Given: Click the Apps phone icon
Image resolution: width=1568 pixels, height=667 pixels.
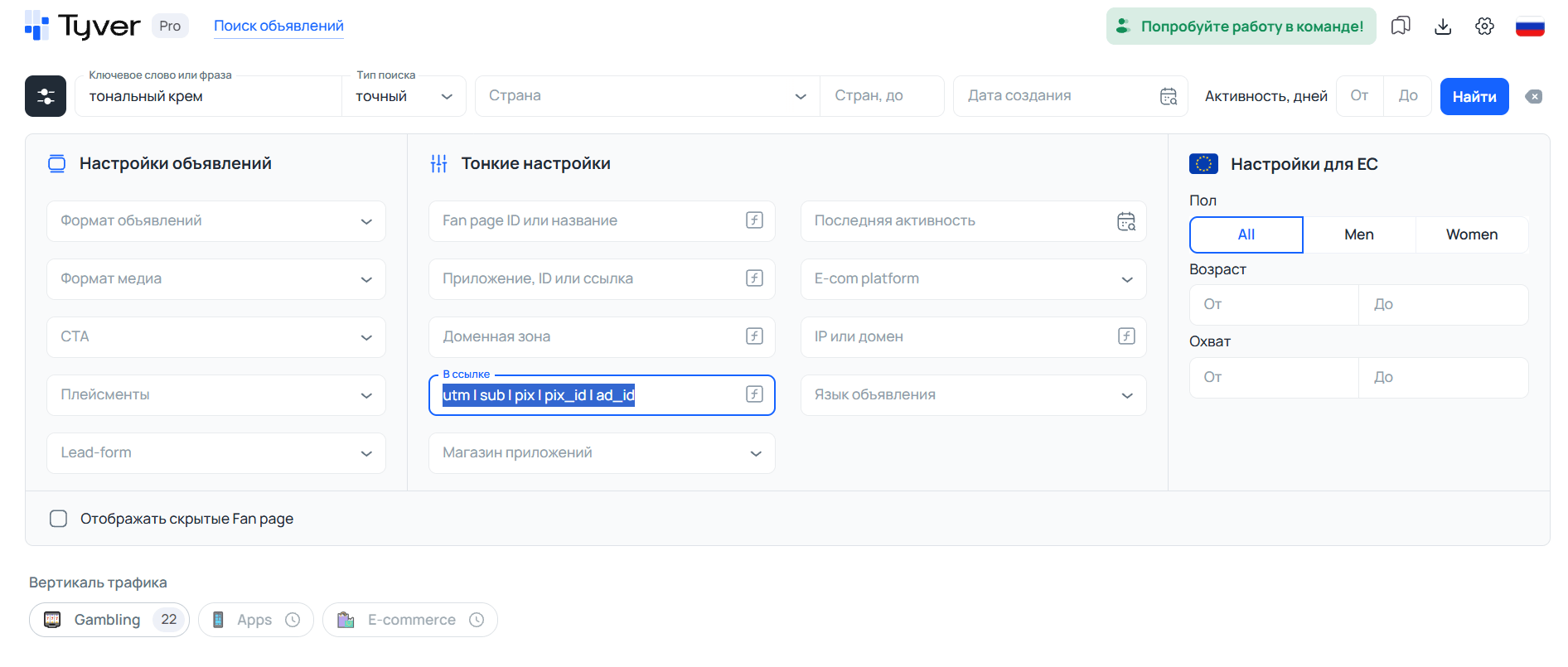Looking at the screenshot, I should 218,620.
